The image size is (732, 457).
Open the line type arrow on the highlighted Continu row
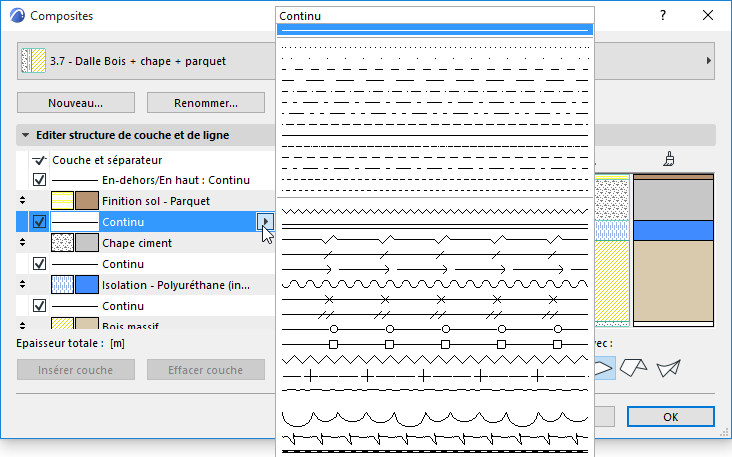pyautogui.click(x=265, y=222)
